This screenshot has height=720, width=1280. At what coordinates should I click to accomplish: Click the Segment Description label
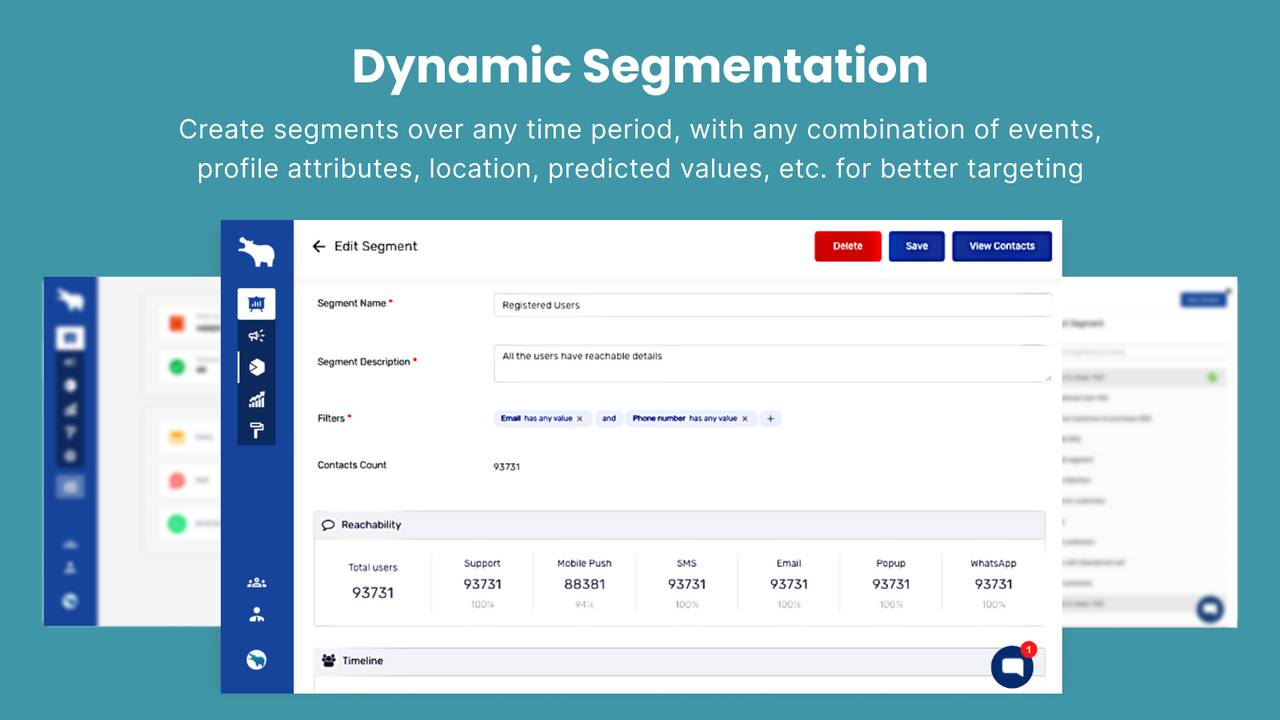[364, 362]
